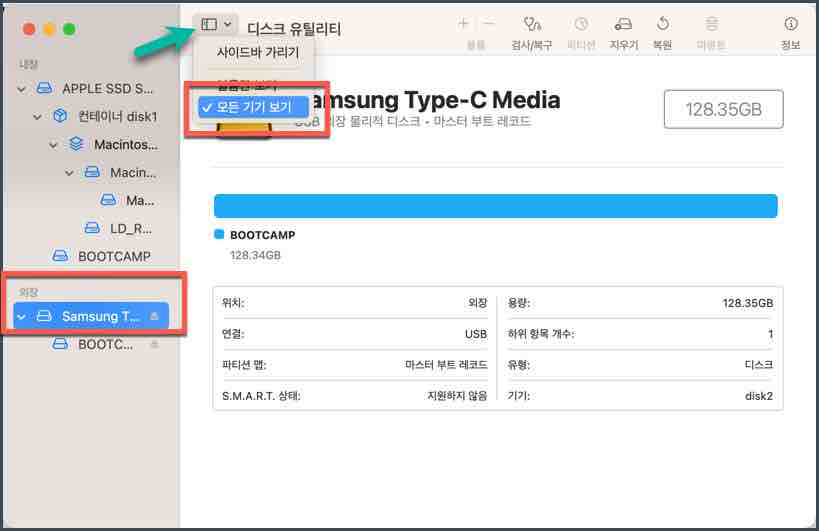Click the blue disk usage bar
The image size is (819, 531).
pos(495,206)
